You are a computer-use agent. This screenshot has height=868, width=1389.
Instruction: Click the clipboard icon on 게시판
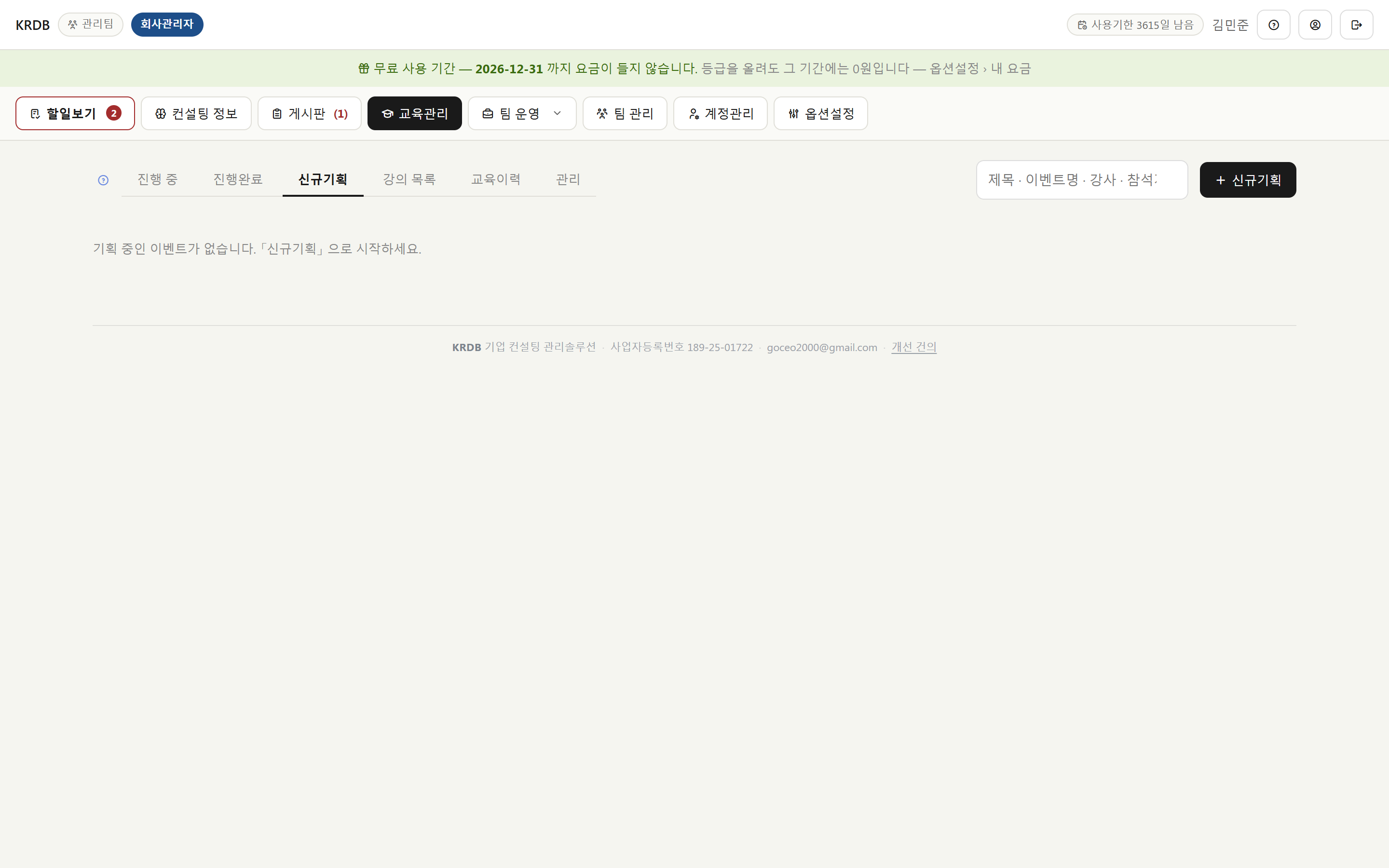pos(277,114)
